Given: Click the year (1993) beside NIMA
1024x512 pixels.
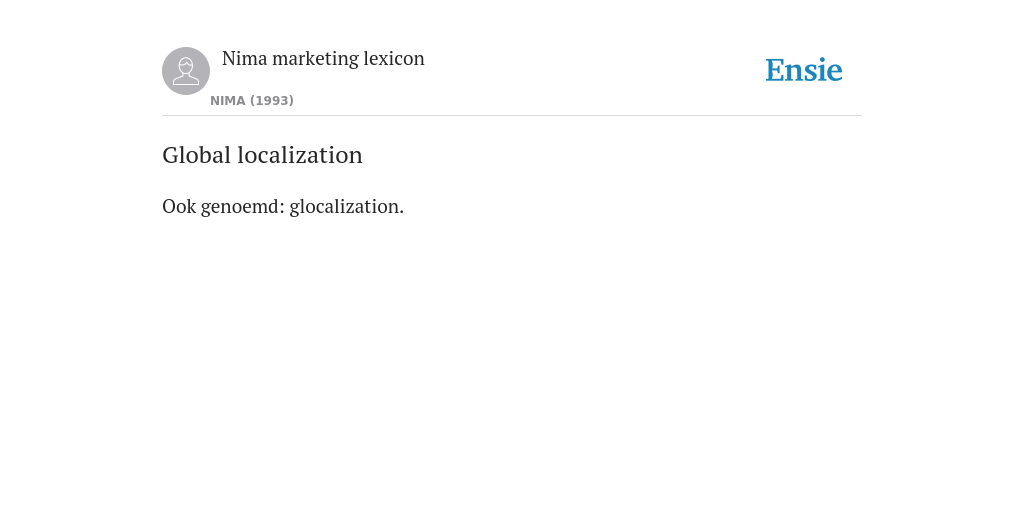Looking at the screenshot, I should 272,101.
